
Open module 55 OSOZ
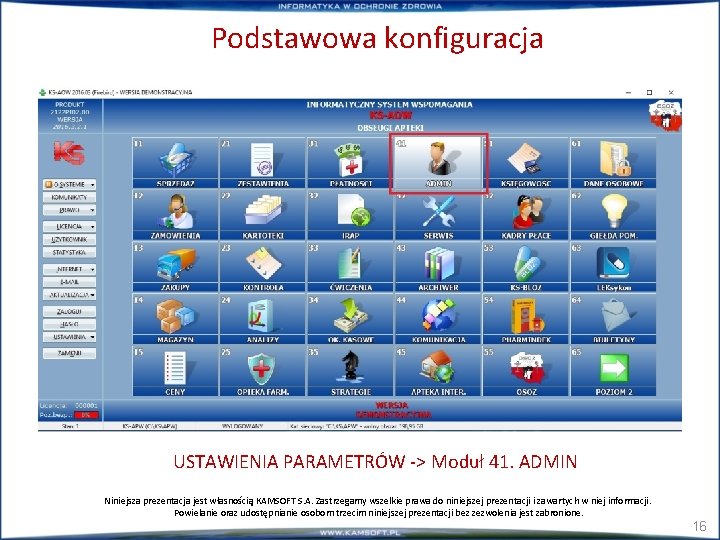pyautogui.click(x=526, y=371)
